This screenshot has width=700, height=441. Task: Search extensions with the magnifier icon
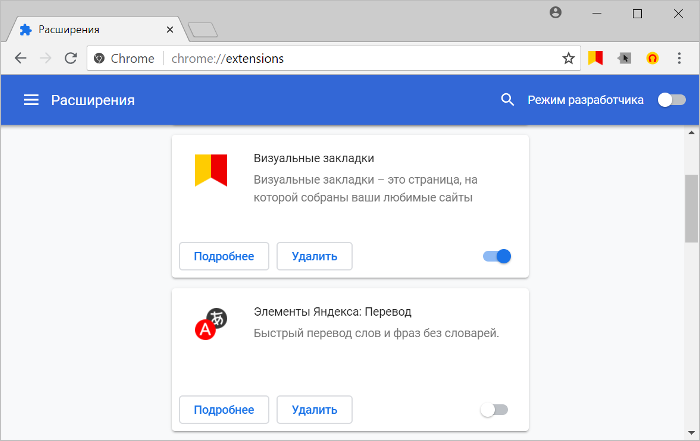[507, 100]
